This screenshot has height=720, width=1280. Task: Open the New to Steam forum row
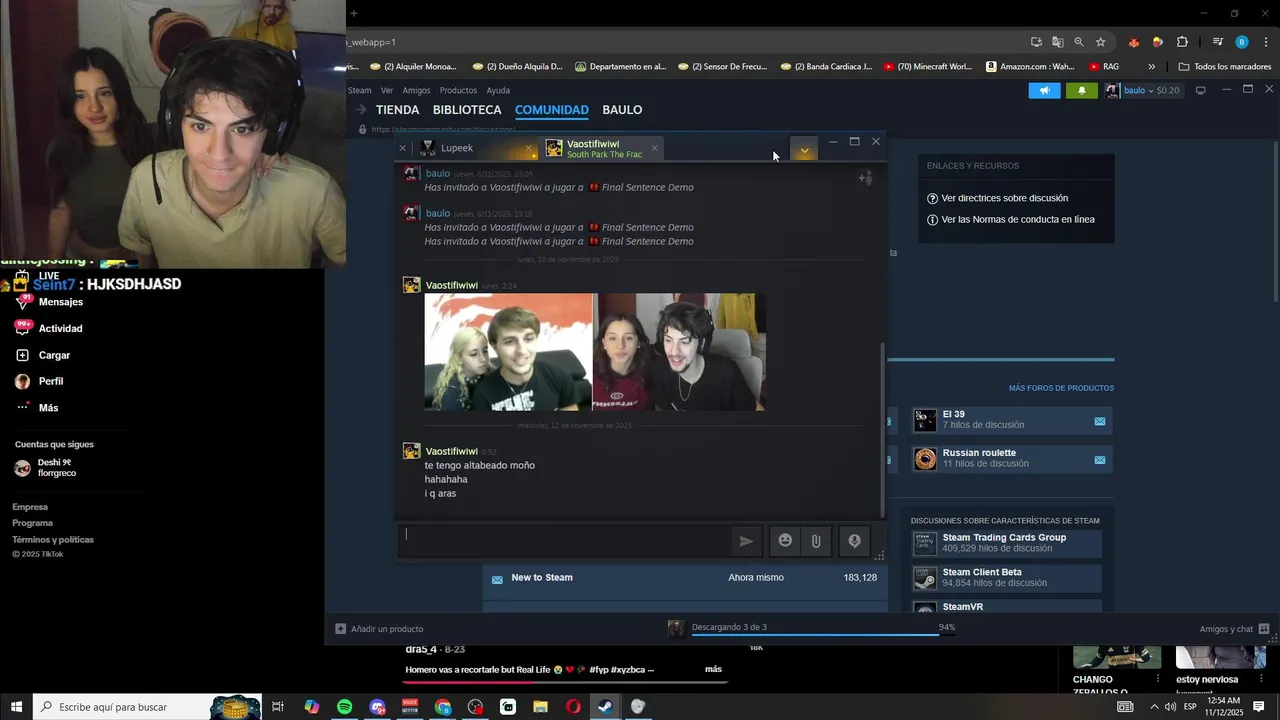(x=685, y=578)
